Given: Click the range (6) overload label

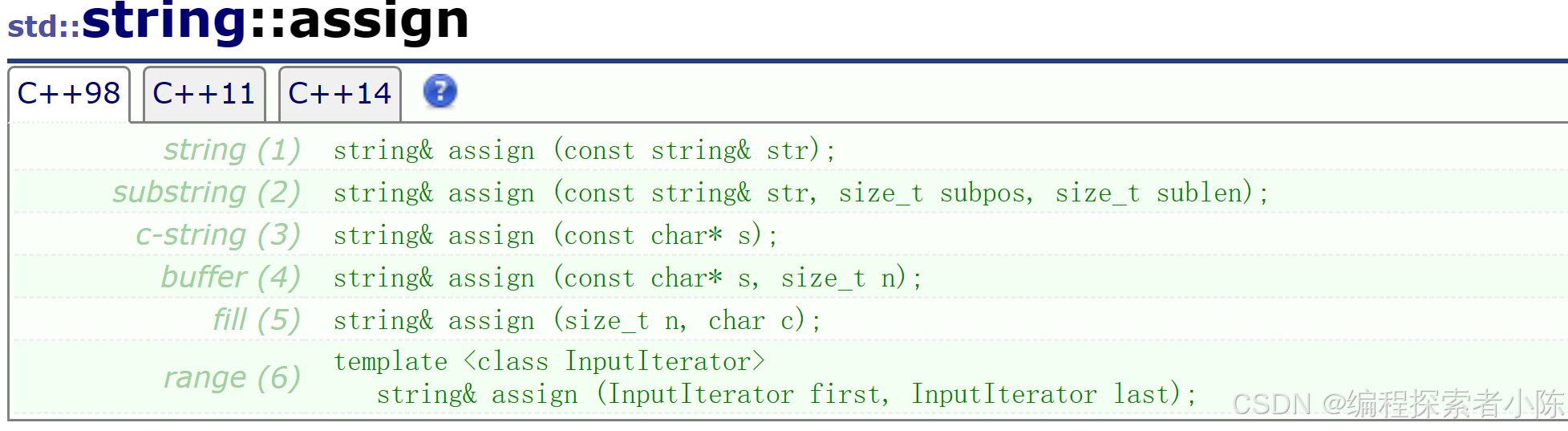Looking at the screenshot, I should coord(232,377).
